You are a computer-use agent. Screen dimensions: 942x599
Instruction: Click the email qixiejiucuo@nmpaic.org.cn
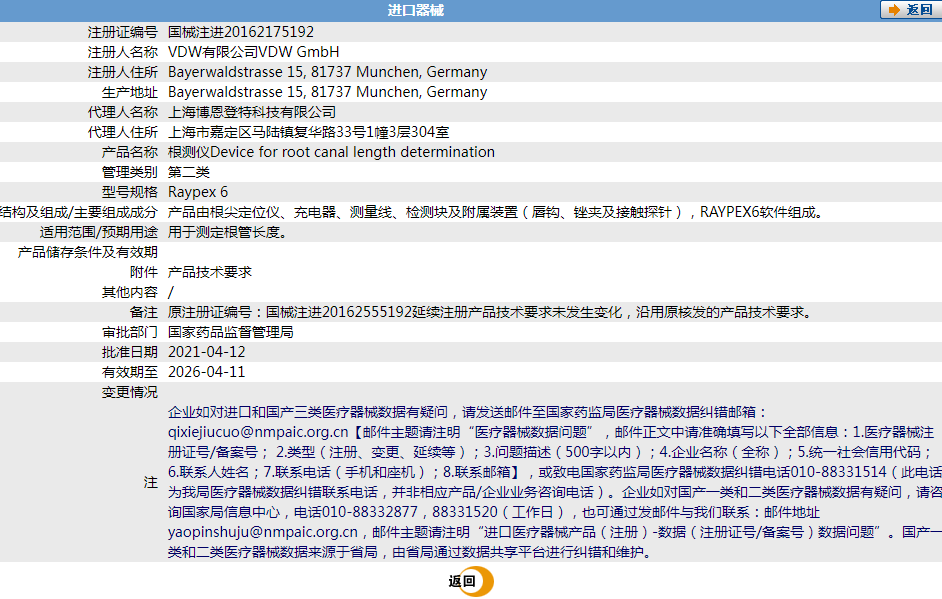258,432
